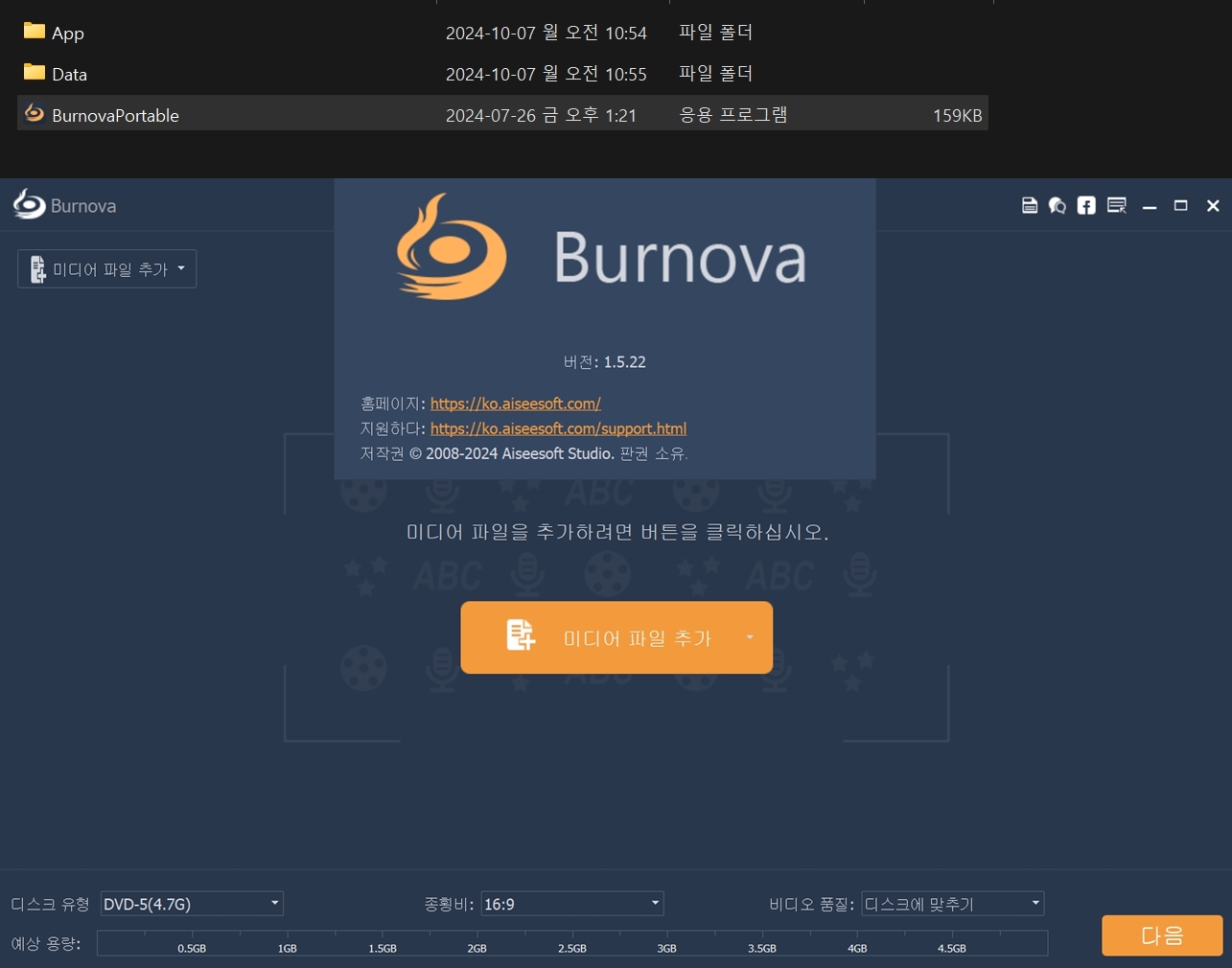Screen dimensions: 1232x968
Task: Select the BurnovaPortable application icon
Action: tap(35, 114)
